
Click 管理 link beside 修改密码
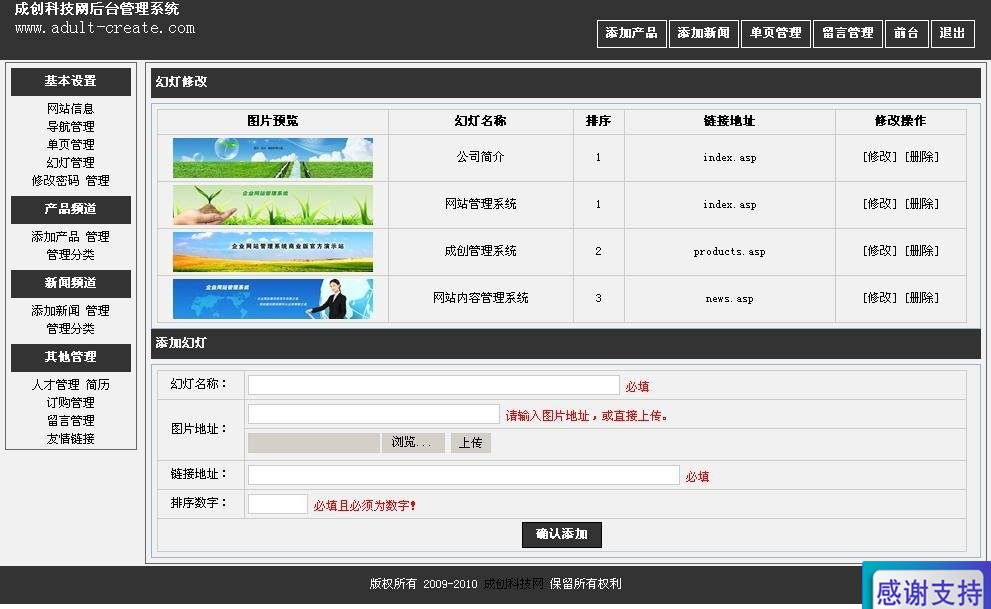point(97,181)
